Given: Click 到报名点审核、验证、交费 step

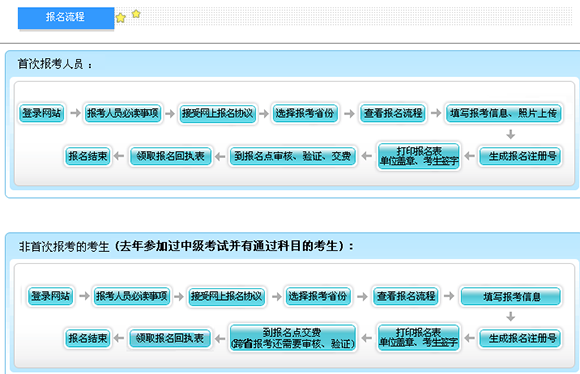Looking at the screenshot, I should click(x=292, y=156).
